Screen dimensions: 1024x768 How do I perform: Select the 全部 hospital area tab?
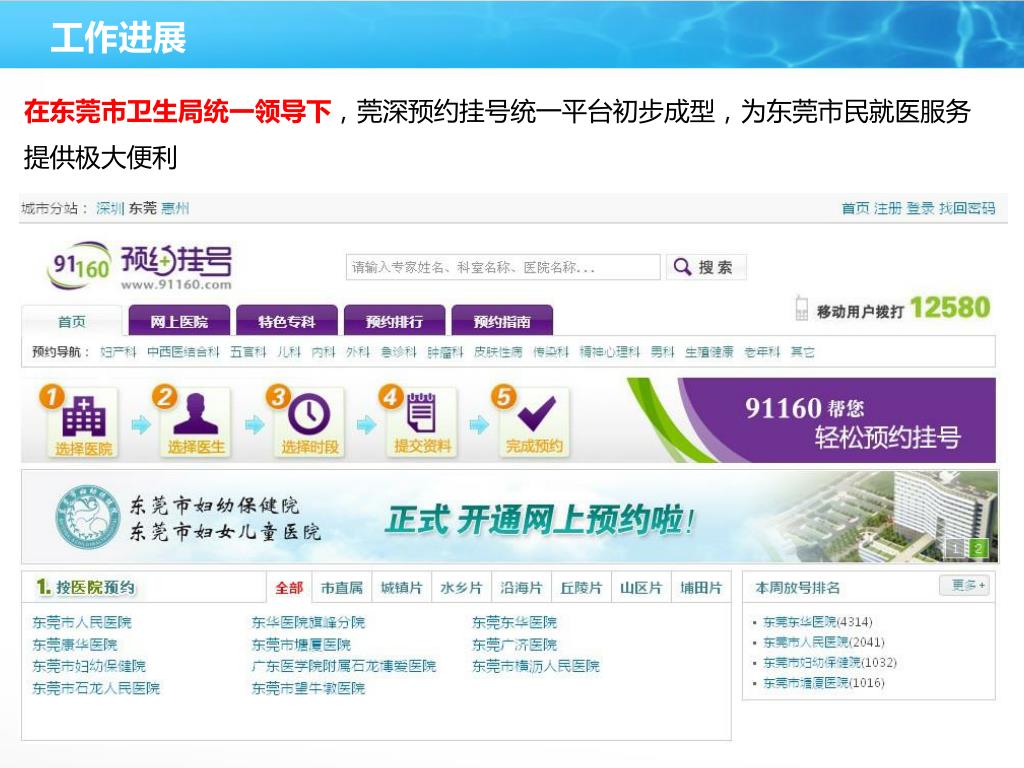pyautogui.click(x=289, y=588)
